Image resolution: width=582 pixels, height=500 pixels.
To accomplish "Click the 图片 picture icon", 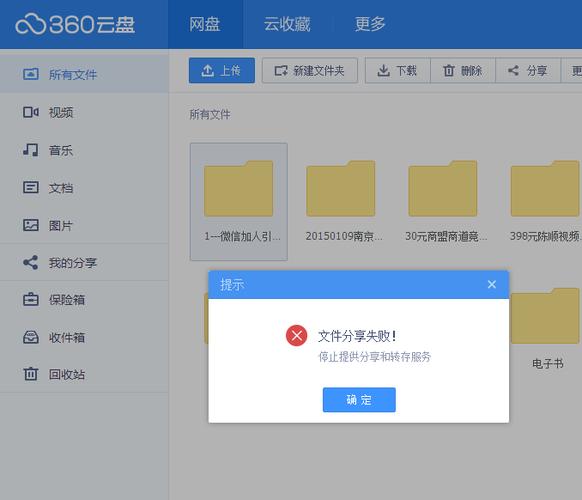I will tap(30, 225).
